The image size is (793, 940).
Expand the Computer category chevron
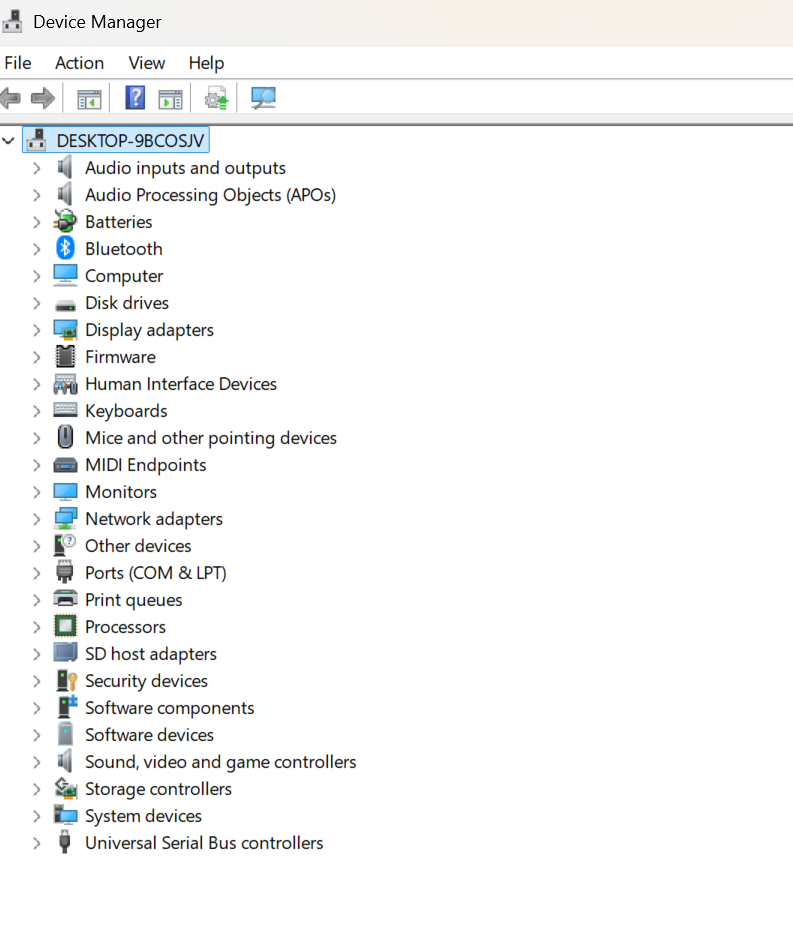[x=37, y=276]
